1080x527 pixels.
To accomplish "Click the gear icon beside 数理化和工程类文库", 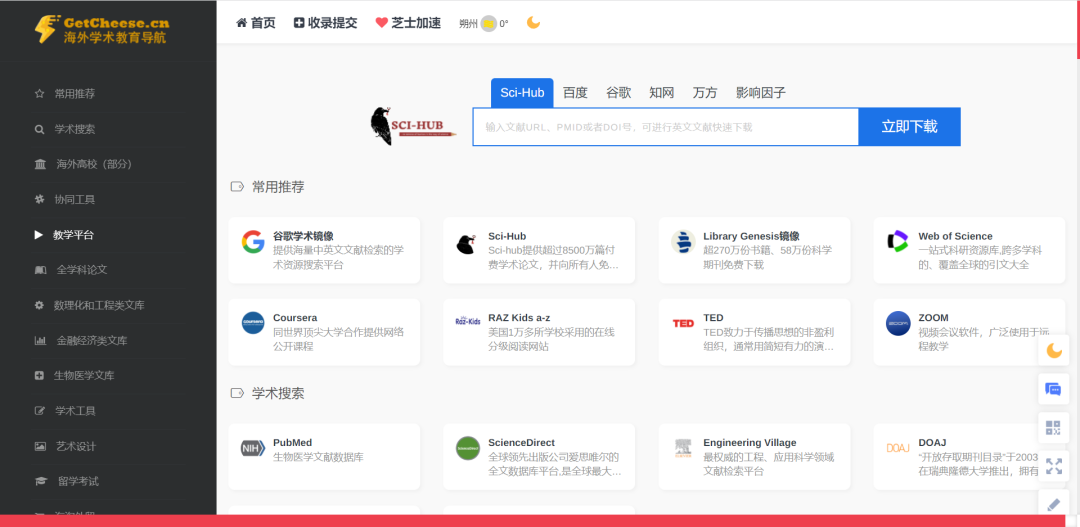I will (x=39, y=305).
